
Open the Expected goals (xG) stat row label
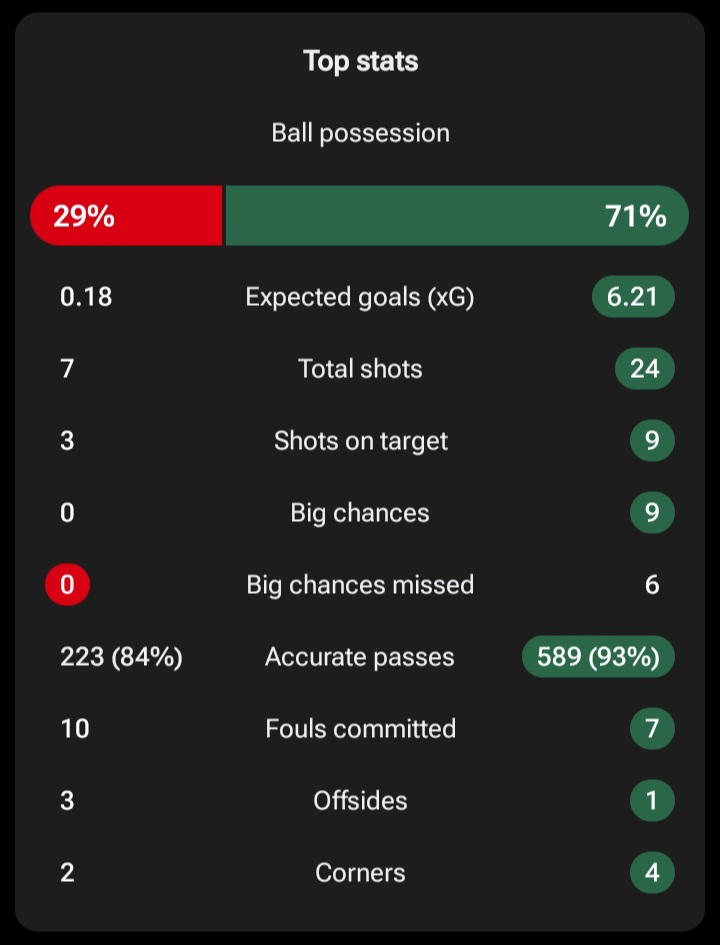click(360, 297)
